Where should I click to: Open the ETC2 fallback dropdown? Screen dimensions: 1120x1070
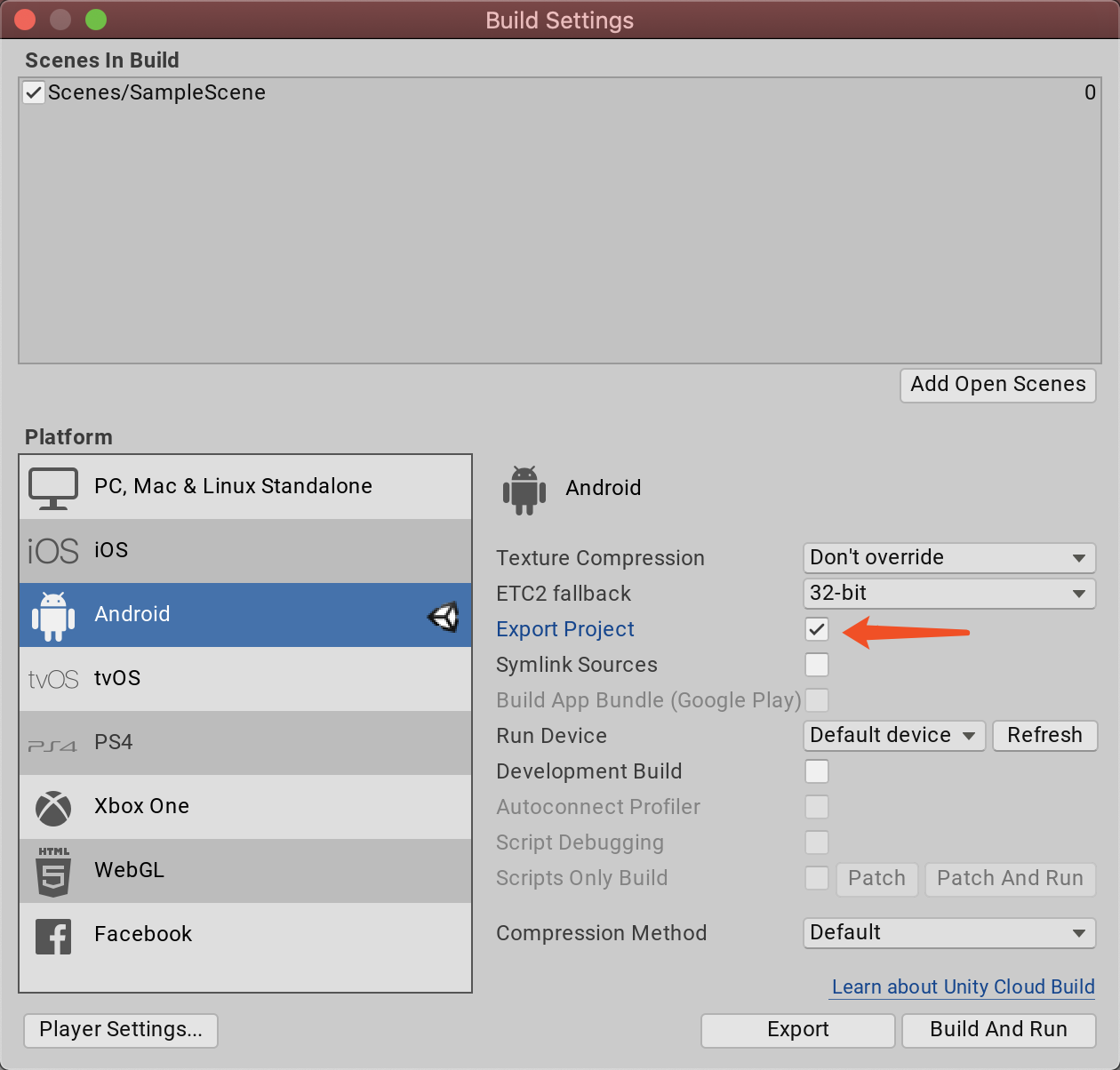pyautogui.click(x=949, y=594)
